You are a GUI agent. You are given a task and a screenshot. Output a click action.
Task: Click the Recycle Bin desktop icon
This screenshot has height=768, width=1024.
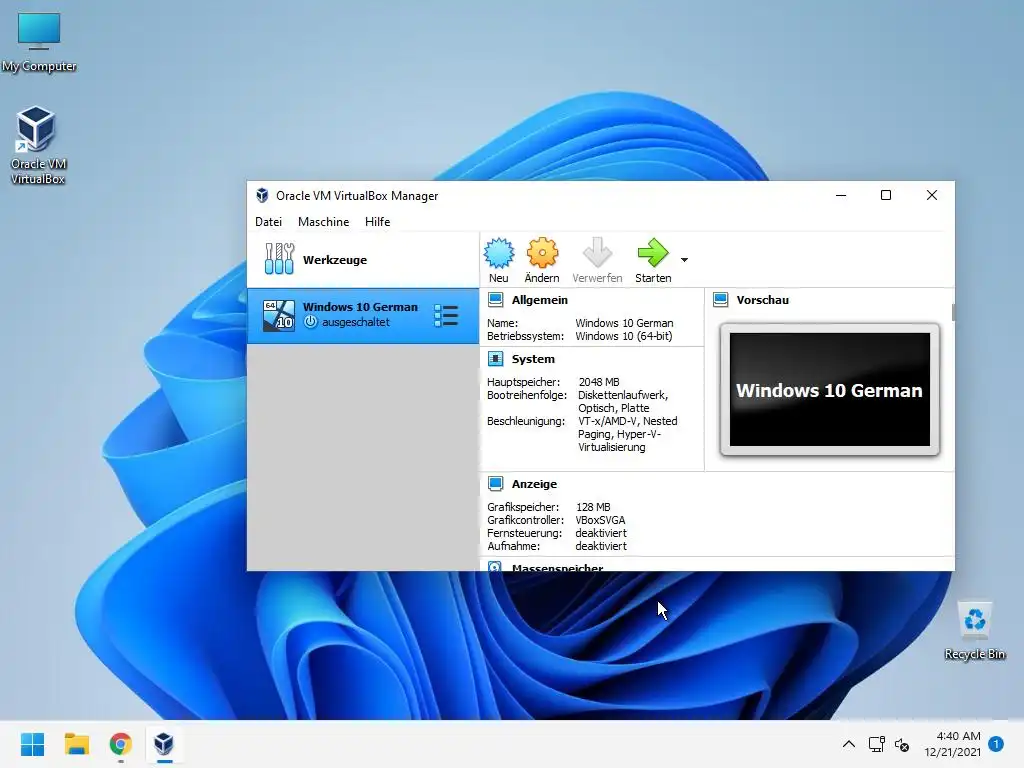(974, 630)
